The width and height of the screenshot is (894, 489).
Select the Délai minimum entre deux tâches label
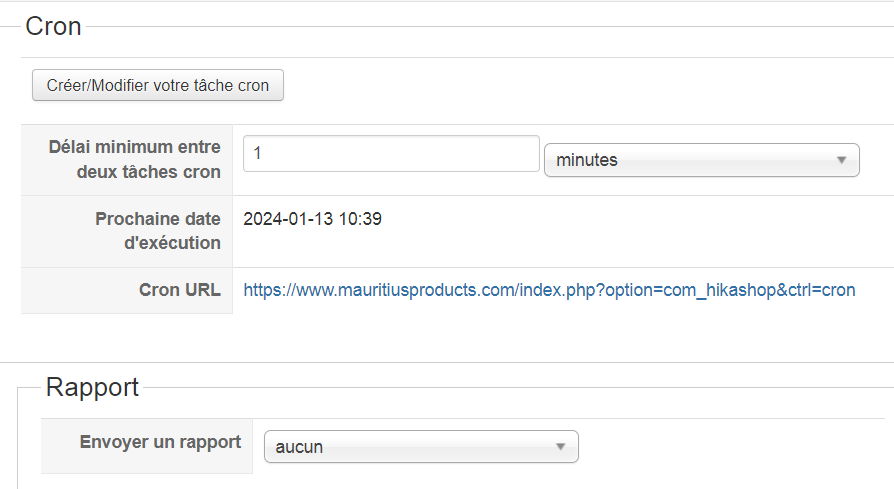pyautogui.click(x=135, y=159)
